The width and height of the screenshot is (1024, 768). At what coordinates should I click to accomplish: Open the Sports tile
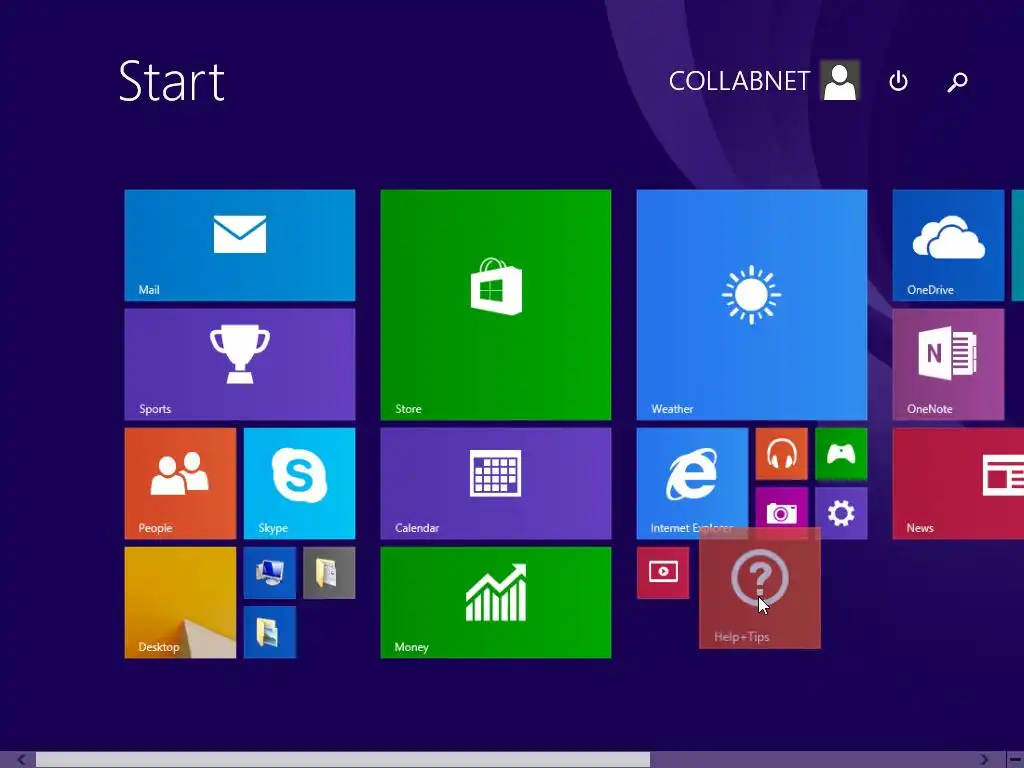point(240,364)
